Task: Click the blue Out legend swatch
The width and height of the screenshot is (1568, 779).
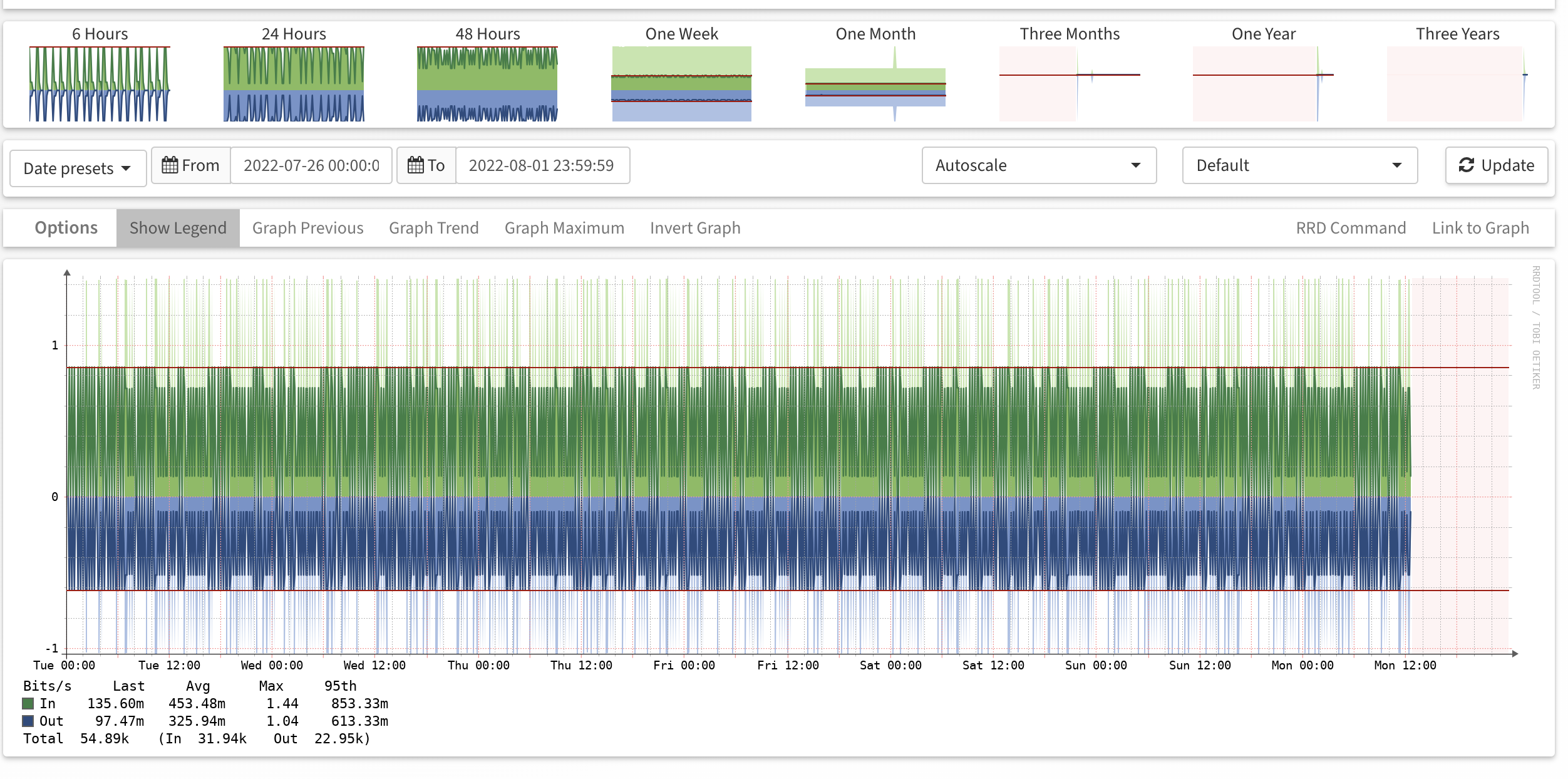Action: pos(28,721)
